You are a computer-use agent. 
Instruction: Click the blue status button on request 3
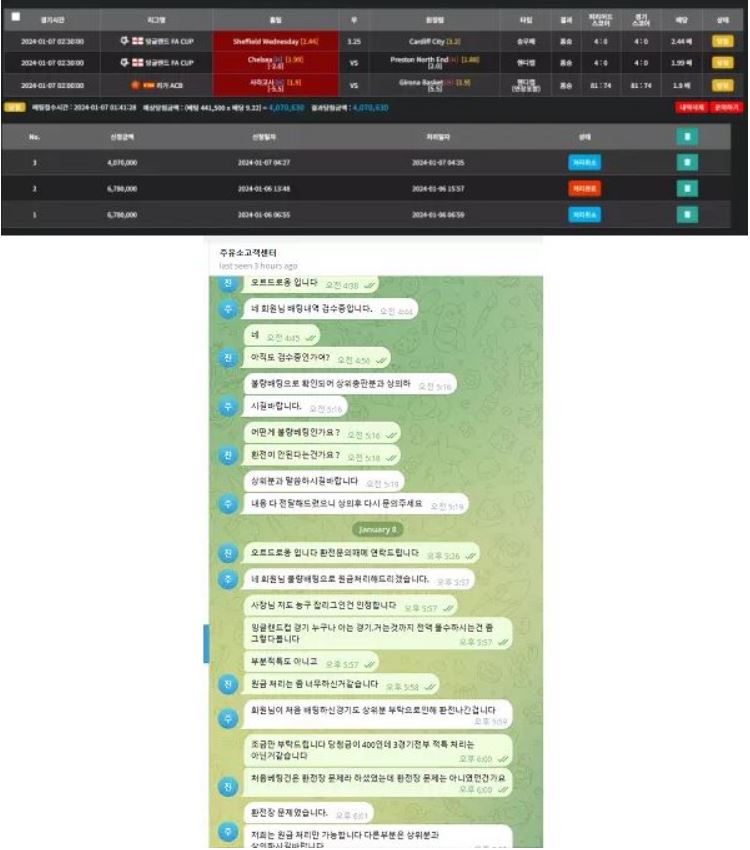click(584, 162)
